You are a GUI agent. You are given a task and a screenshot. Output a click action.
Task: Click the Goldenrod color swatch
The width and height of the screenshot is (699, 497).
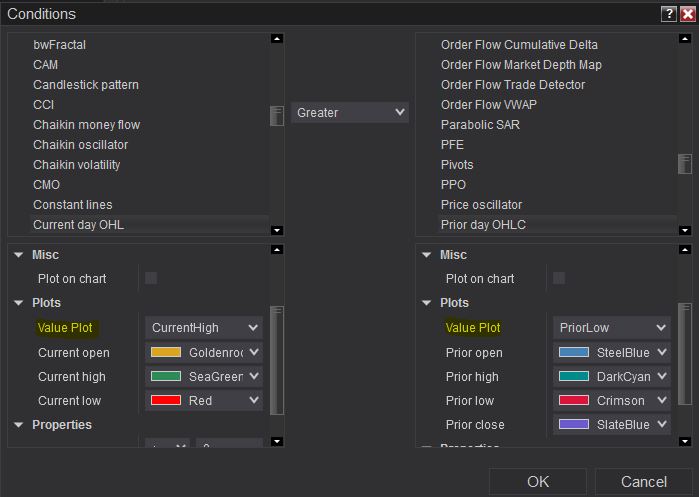point(166,352)
